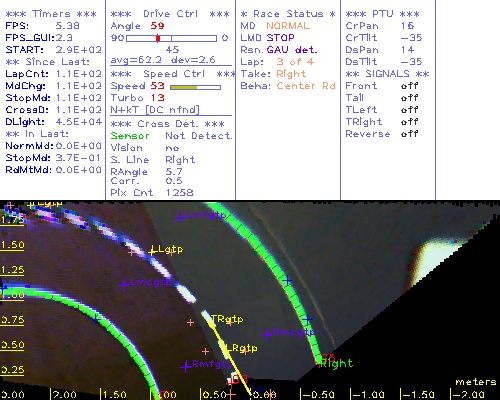Click the NORMAL mode value
The height and width of the screenshot is (400, 500).
click(x=288, y=26)
